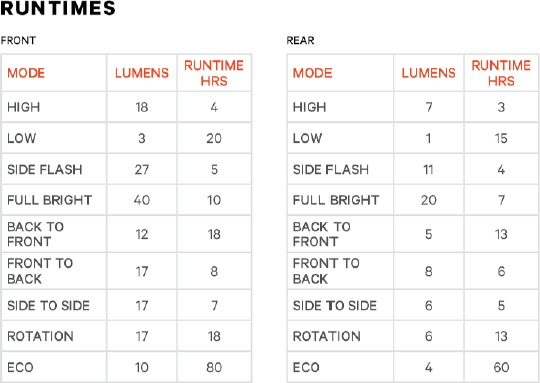Select the REAR table label
The image size is (540, 383).
point(300,41)
